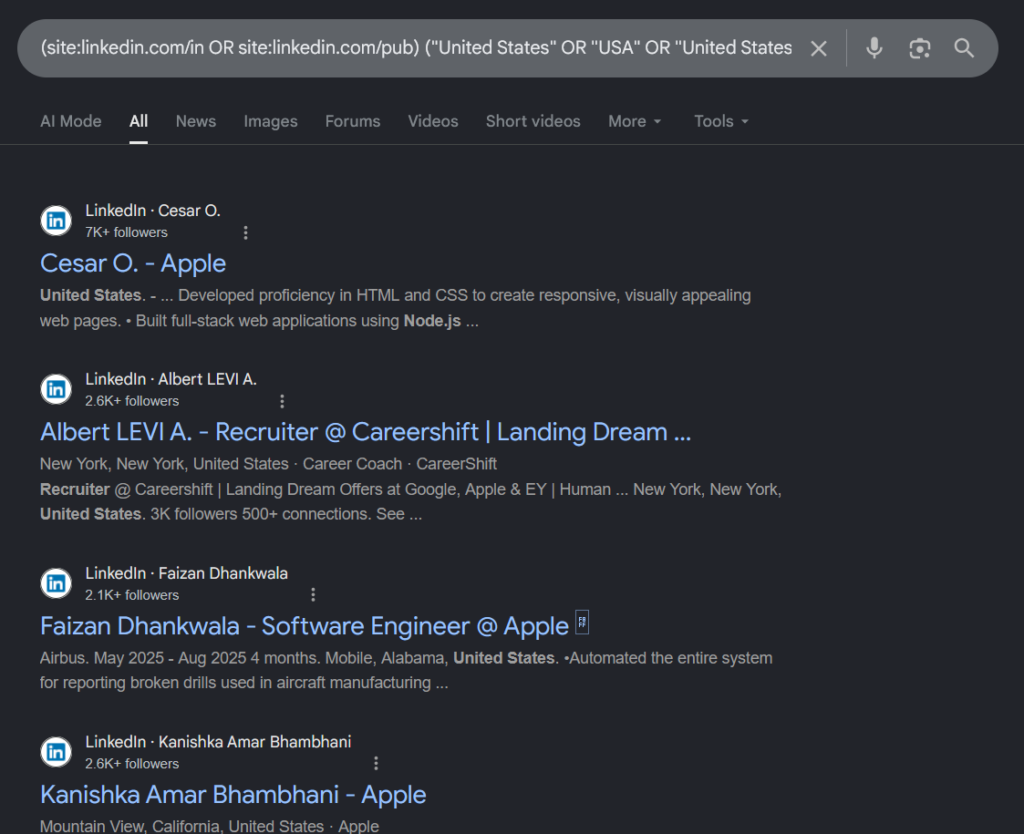Start voice search with the microphone icon
The image size is (1024, 834).
874,48
